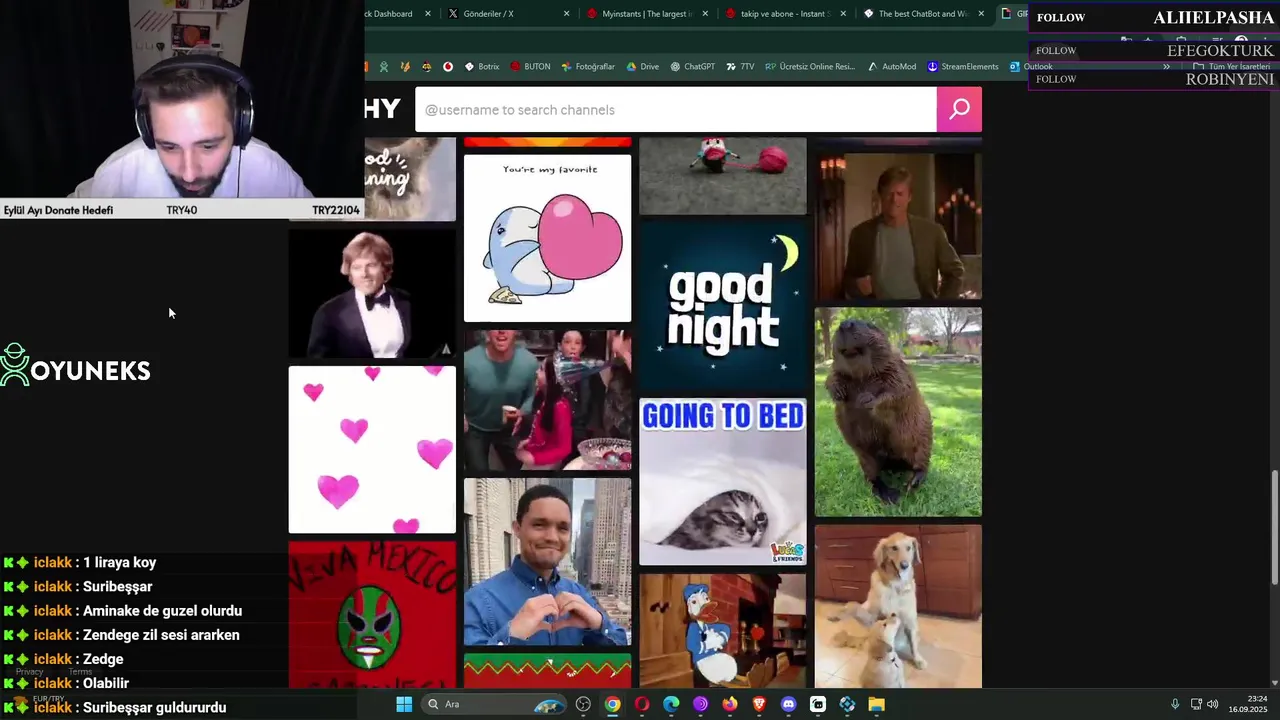This screenshot has height=720, width=1280.
Task: Open the man in tuxedo GIF
Action: (x=372, y=293)
